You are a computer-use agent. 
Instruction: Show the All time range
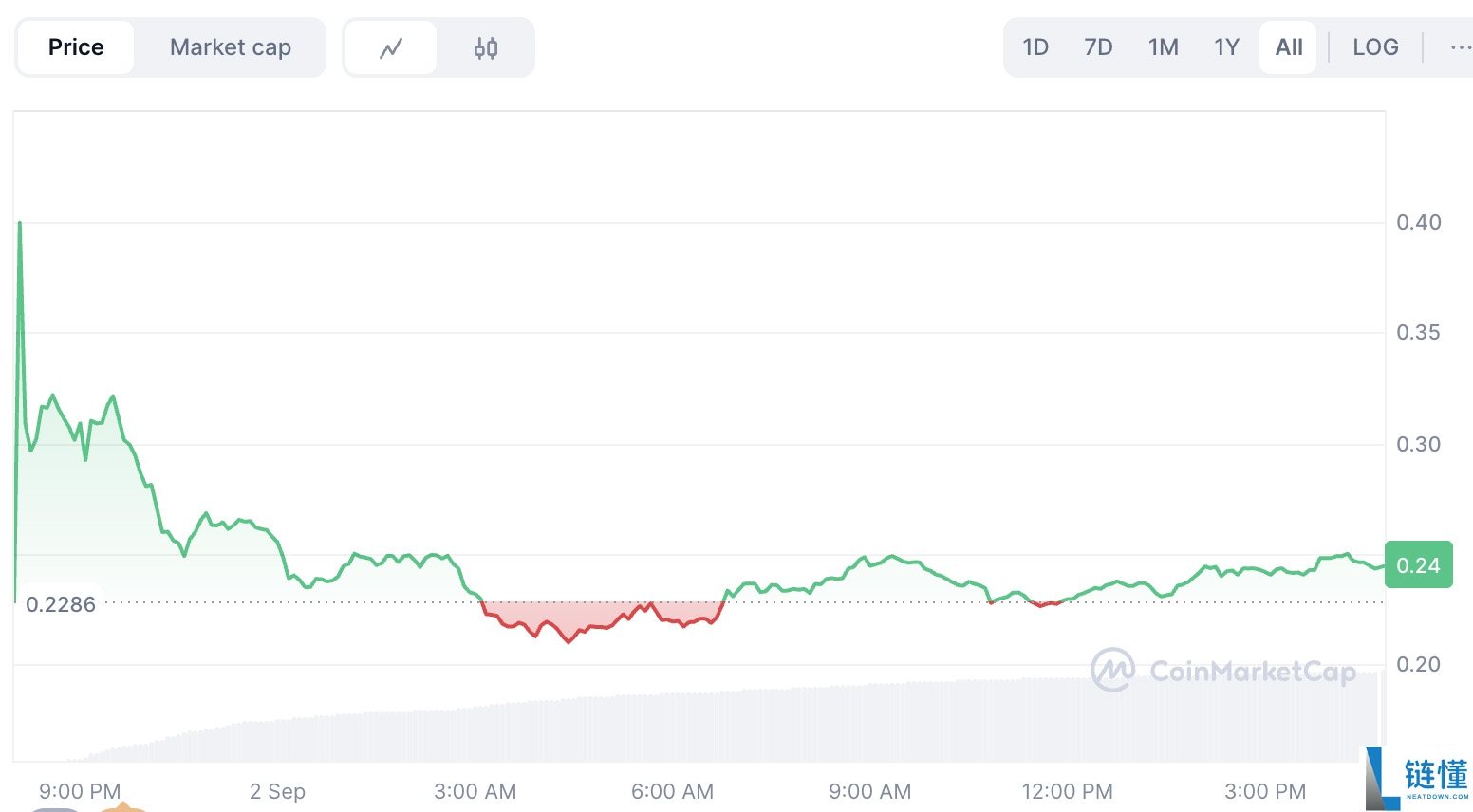(x=1289, y=47)
